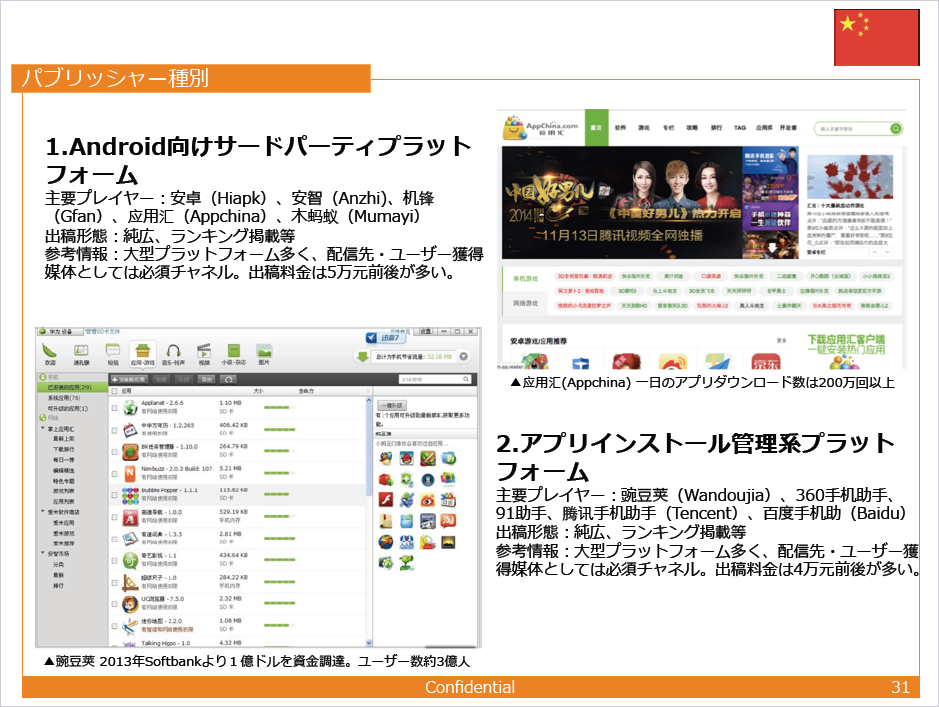The height and width of the screenshot is (707, 939).
Task: Collapse the 爱米软件商店 tree node
Action: coord(43,512)
